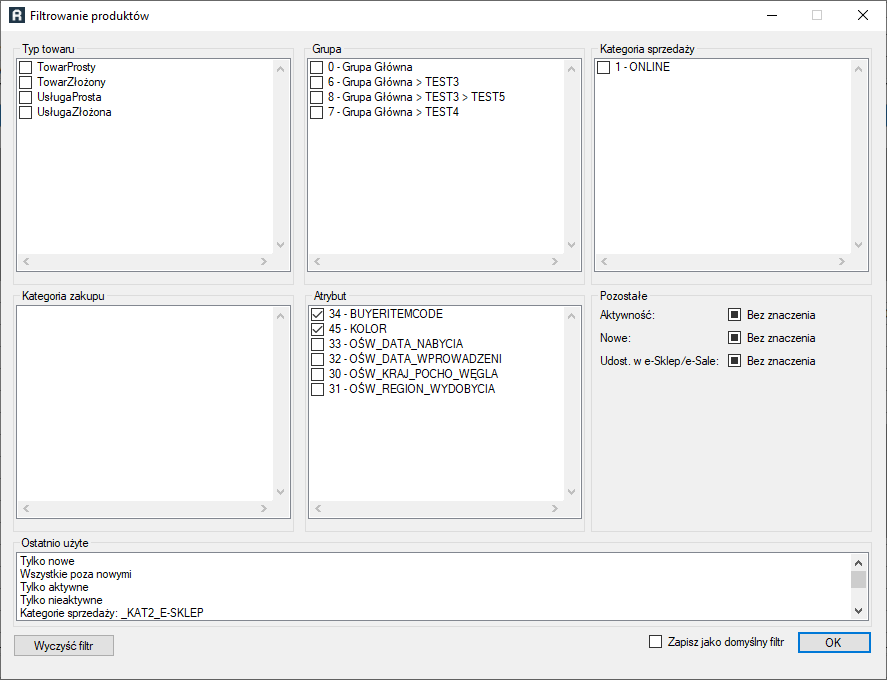Check the UsługaProsta checkbox
The height and width of the screenshot is (680, 887).
click(25, 97)
